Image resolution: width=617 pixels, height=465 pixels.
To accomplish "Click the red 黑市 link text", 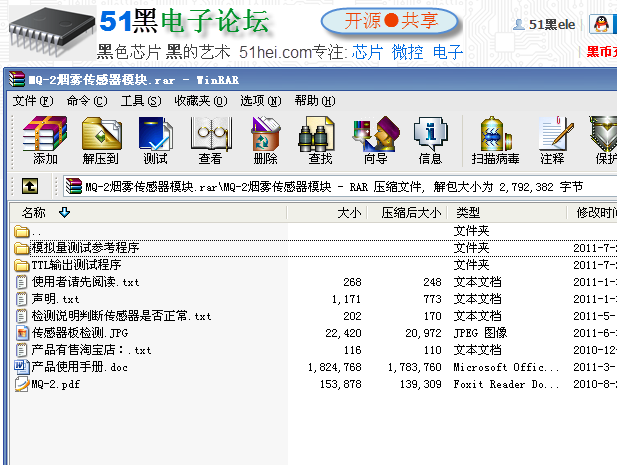I will click(602, 51).
